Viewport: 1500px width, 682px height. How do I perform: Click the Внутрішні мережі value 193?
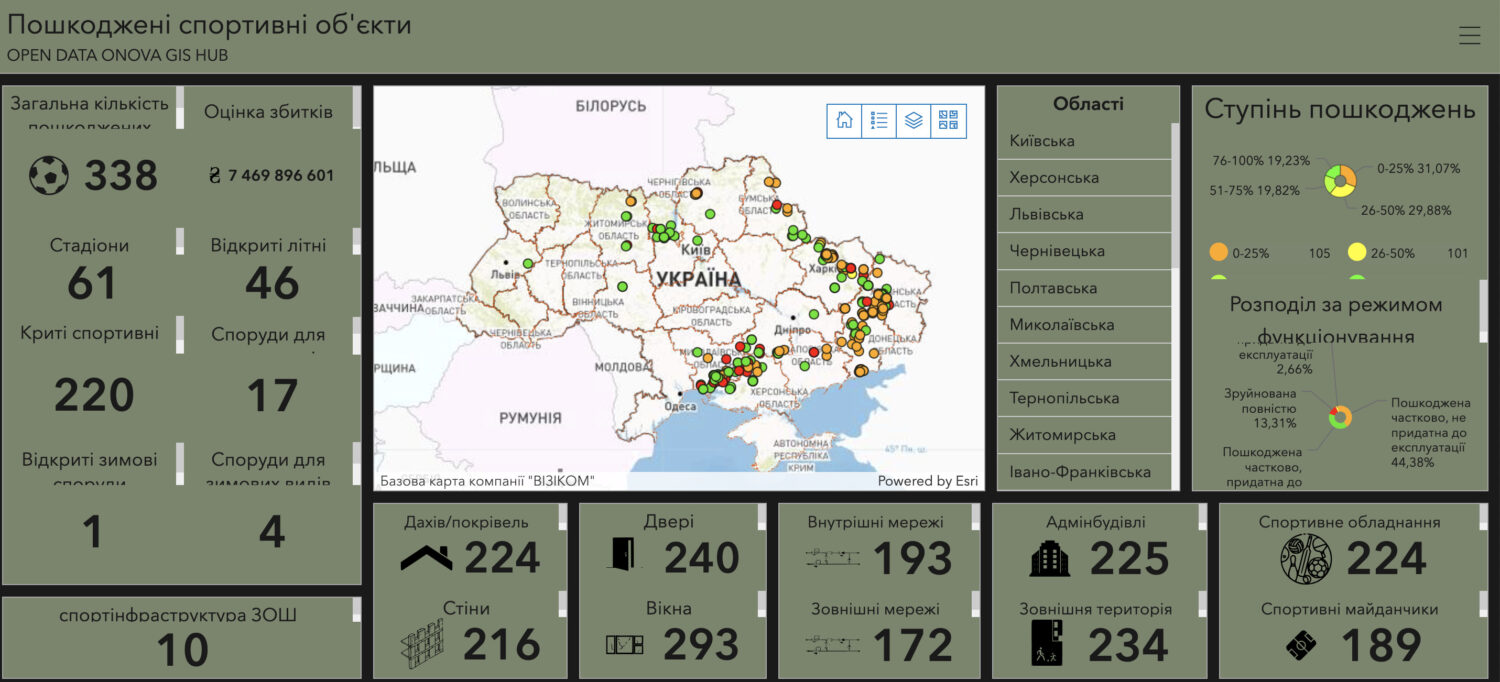click(x=912, y=558)
